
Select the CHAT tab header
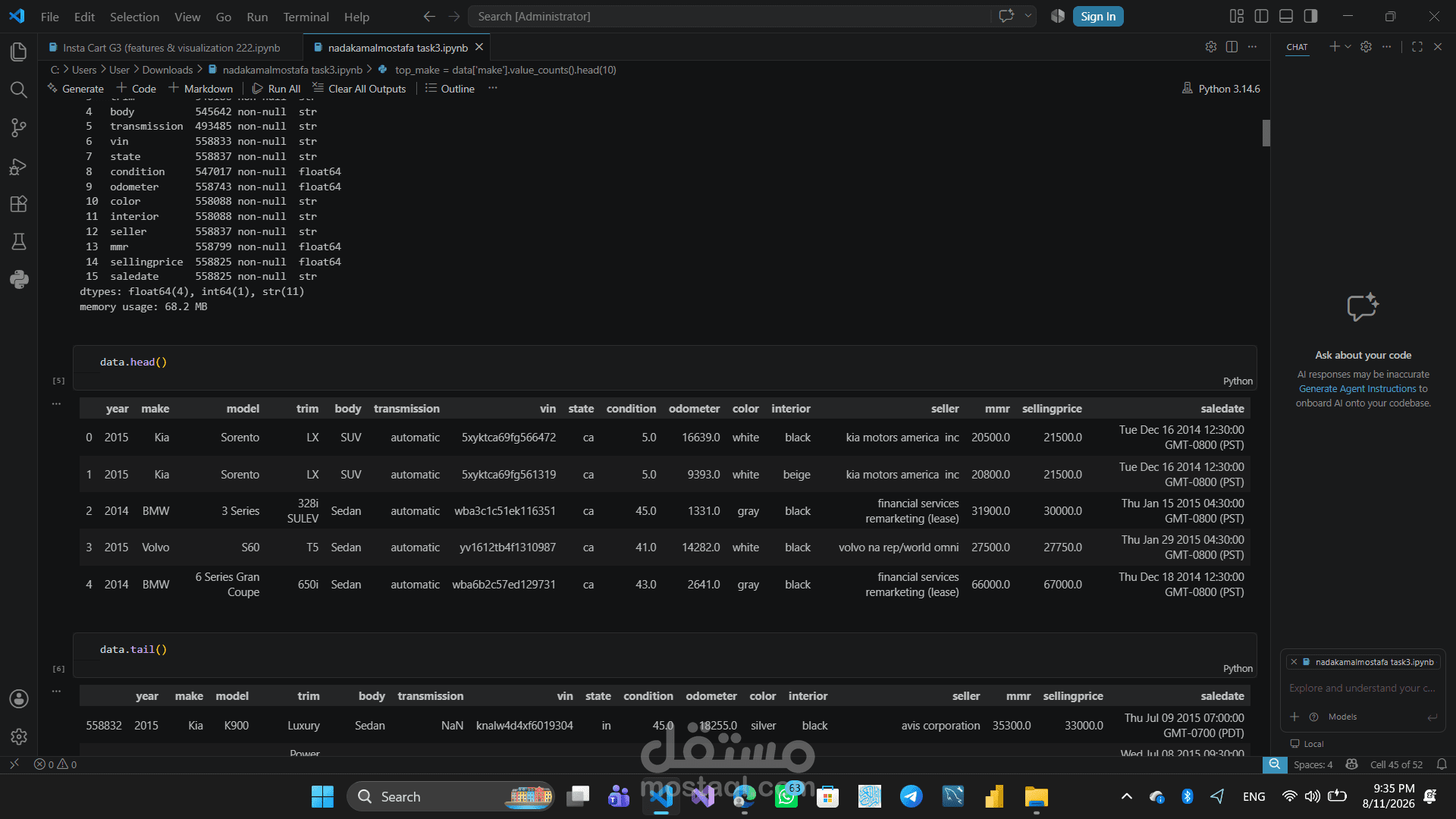[x=1297, y=47]
